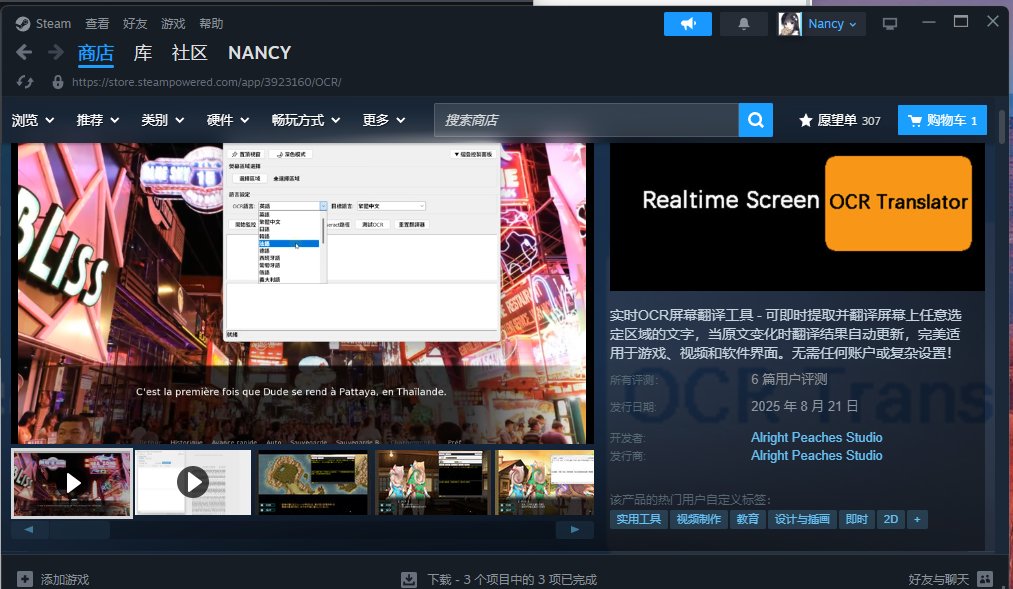
Task: Open the NANCY profile tab
Action: [x=260, y=53]
